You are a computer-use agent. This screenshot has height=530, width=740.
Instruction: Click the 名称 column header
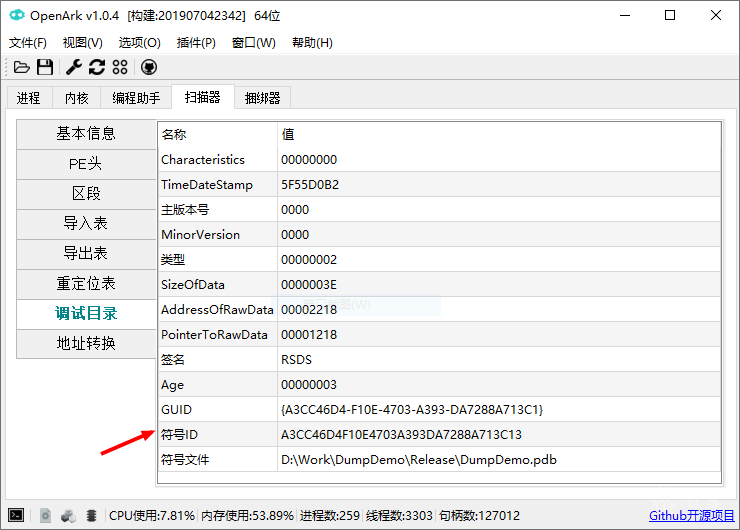(x=218, y=135)
